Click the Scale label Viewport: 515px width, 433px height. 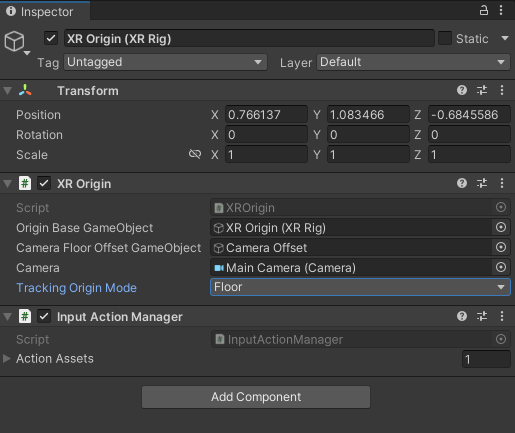coord(32,155)
